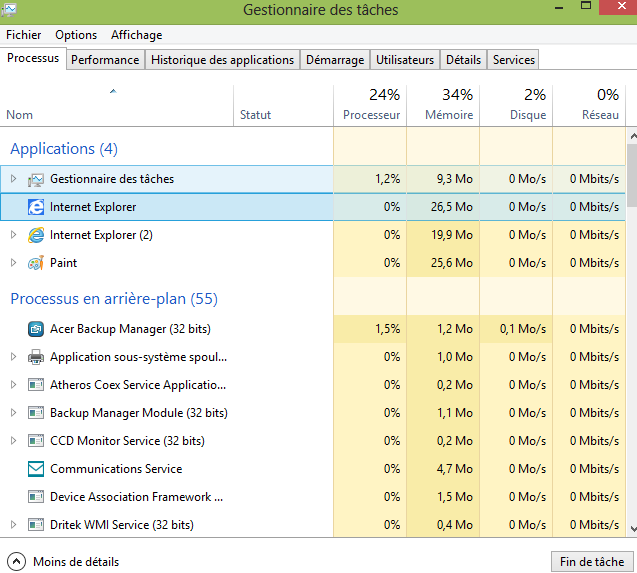Sort by Processeur column header
This screenshot has width=637, height=573.
[x=370, y=106]
